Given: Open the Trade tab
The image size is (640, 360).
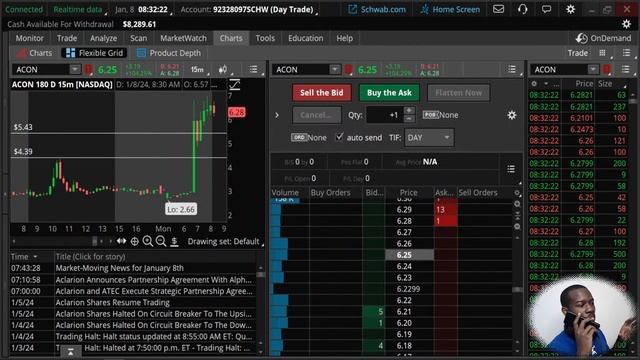Looking at the screenshot, I should [67, 38].
